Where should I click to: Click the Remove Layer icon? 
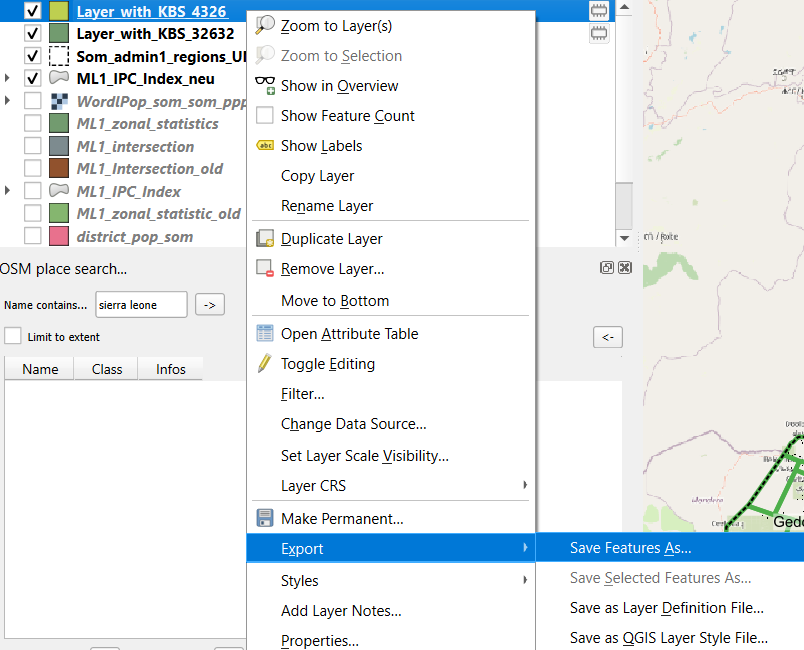pyautogui.click(x=265, y=269)
